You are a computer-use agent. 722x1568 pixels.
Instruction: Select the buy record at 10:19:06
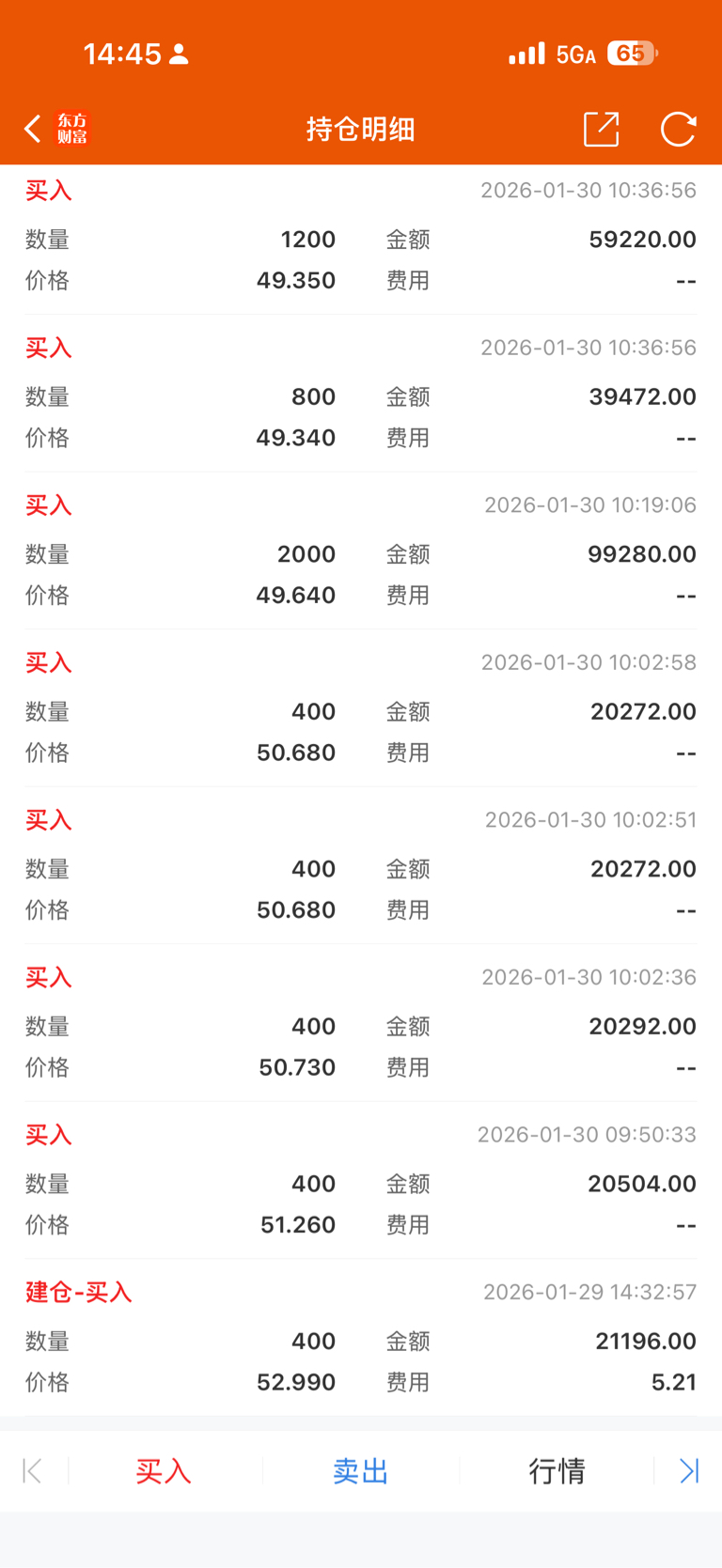click(361, 551)
